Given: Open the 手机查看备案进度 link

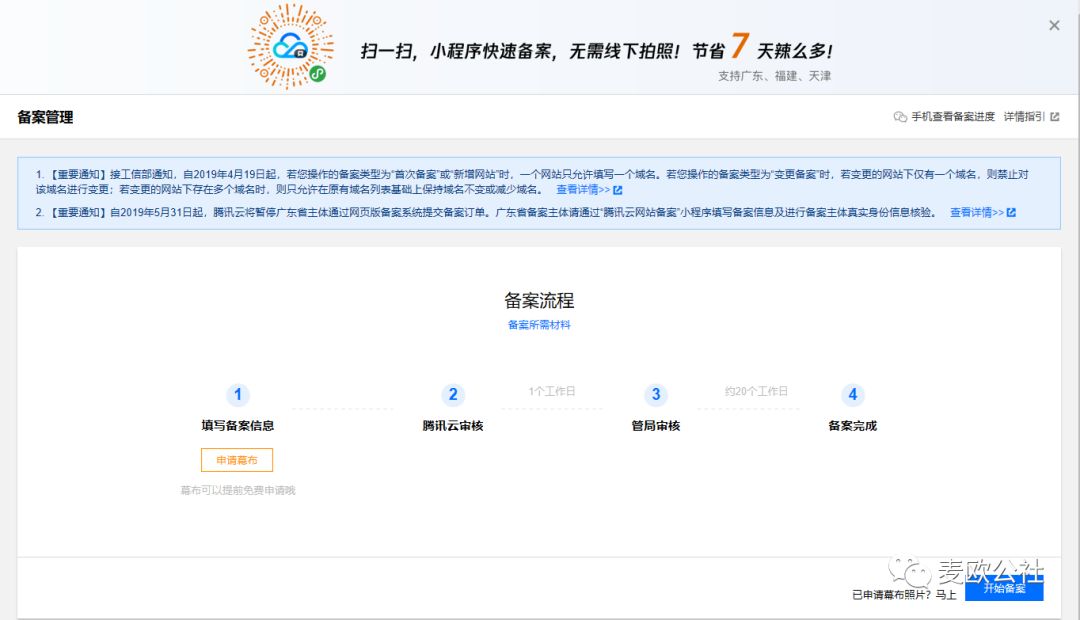Looking at the screenshot, I should tap(952, 117).
